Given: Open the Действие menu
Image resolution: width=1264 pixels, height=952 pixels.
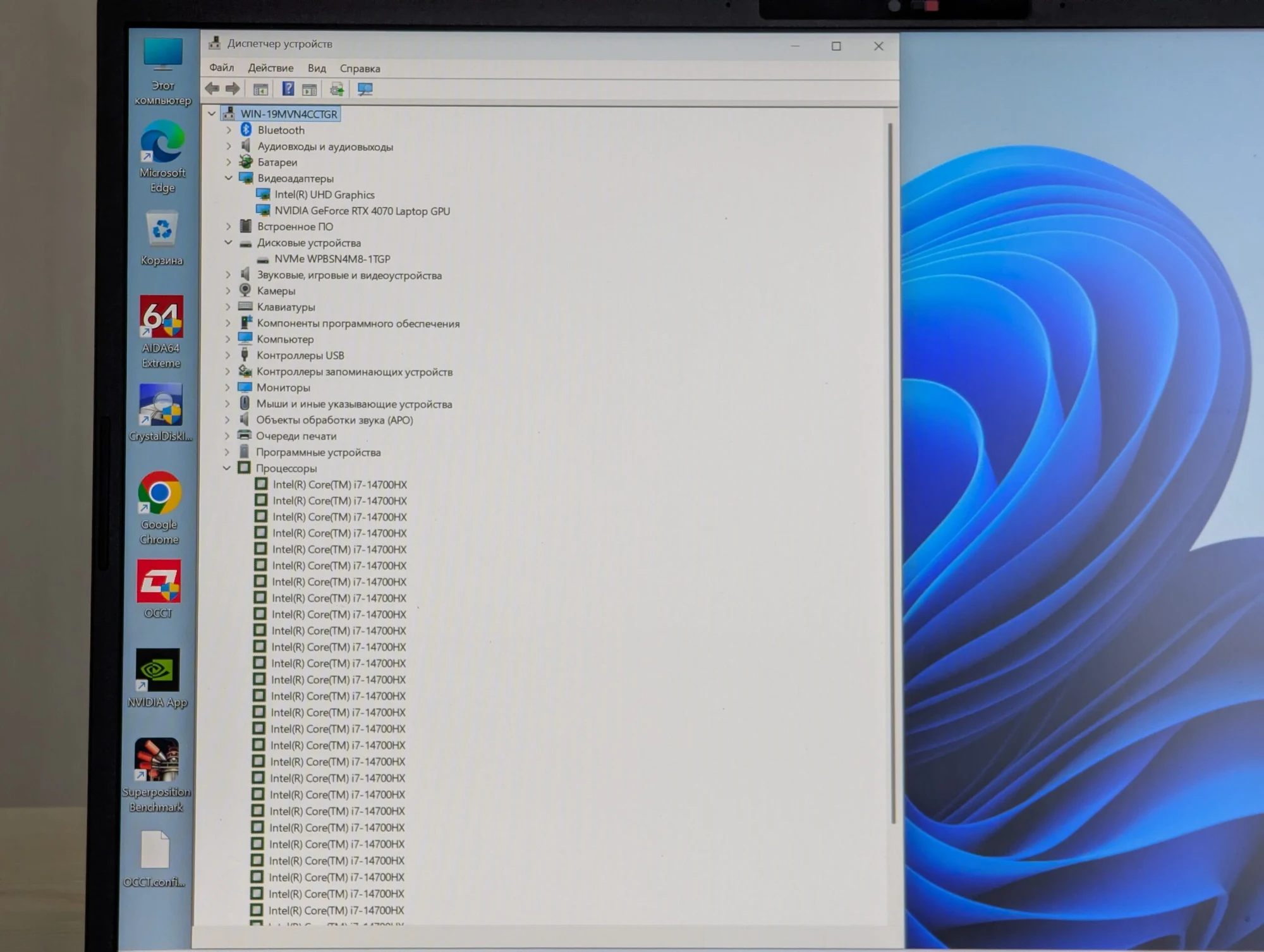Looking at the screenshot, I should point(270,68).
